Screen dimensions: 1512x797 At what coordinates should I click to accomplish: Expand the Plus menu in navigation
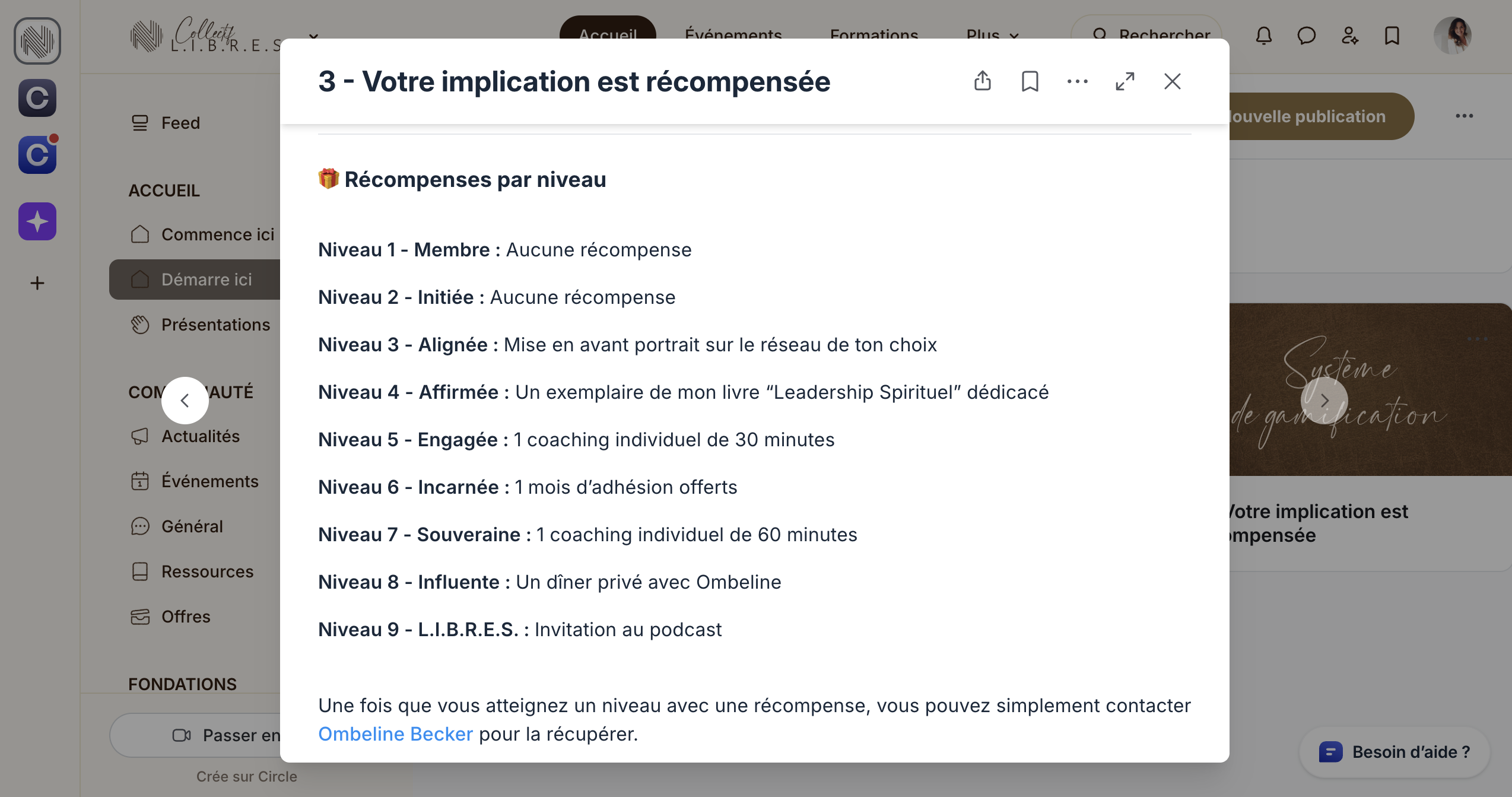point(992,36)
